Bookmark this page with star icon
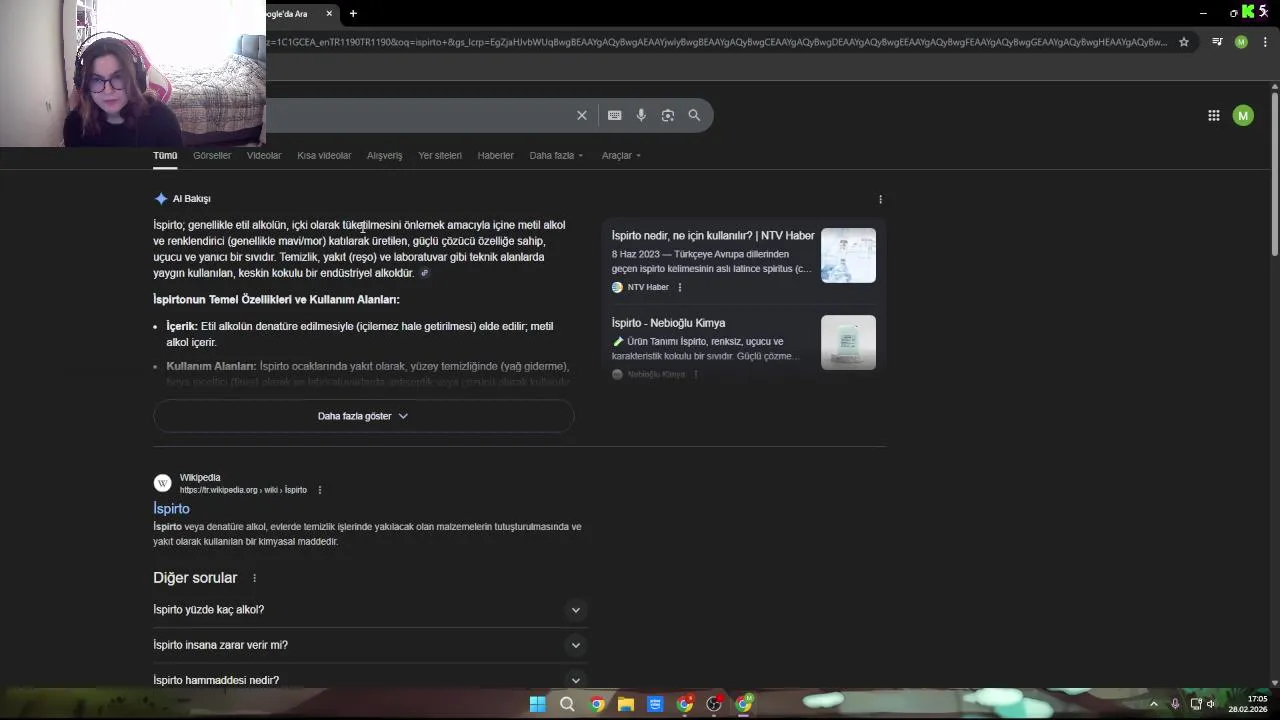1280x720 pixels. (x=1184, y=42)
